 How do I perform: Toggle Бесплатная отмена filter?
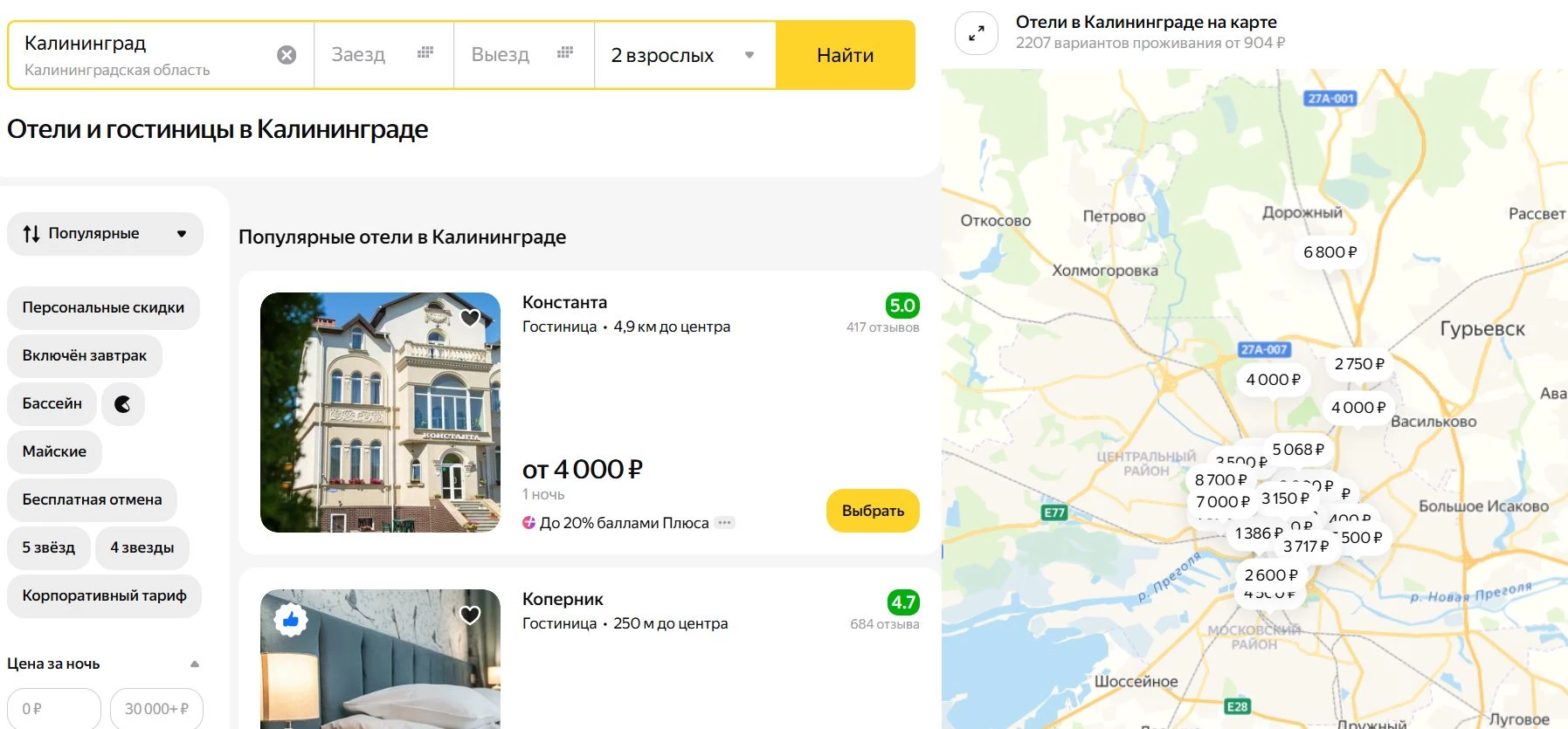coord(92,499)
